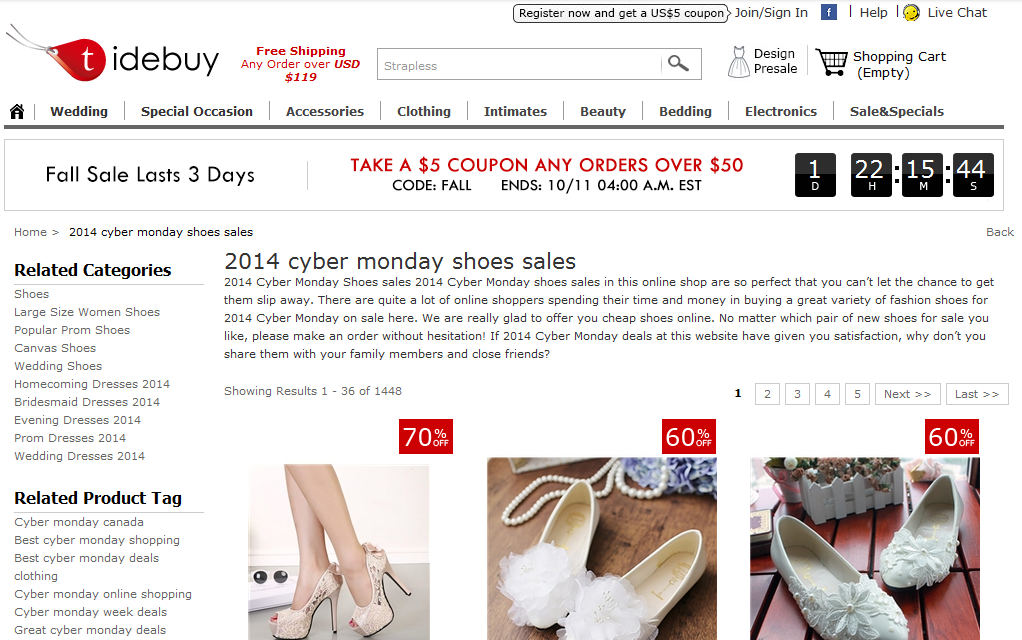Click the search box with Strapless placeholder

[x=519, y=64]
